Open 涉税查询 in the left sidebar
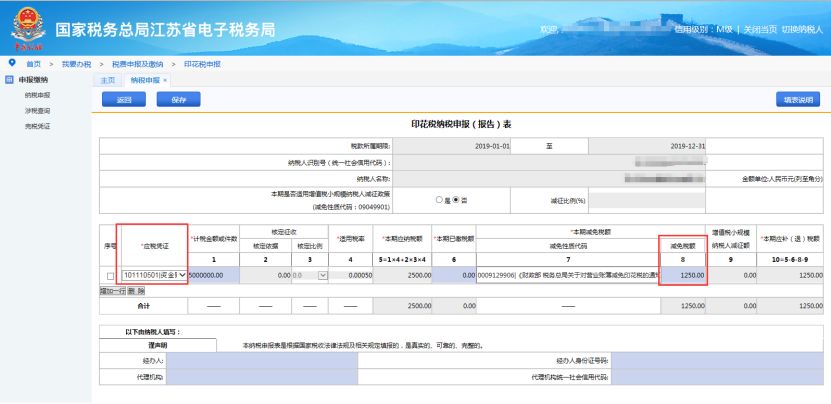This screenshot has width=831, height=404. click(38, 111)
